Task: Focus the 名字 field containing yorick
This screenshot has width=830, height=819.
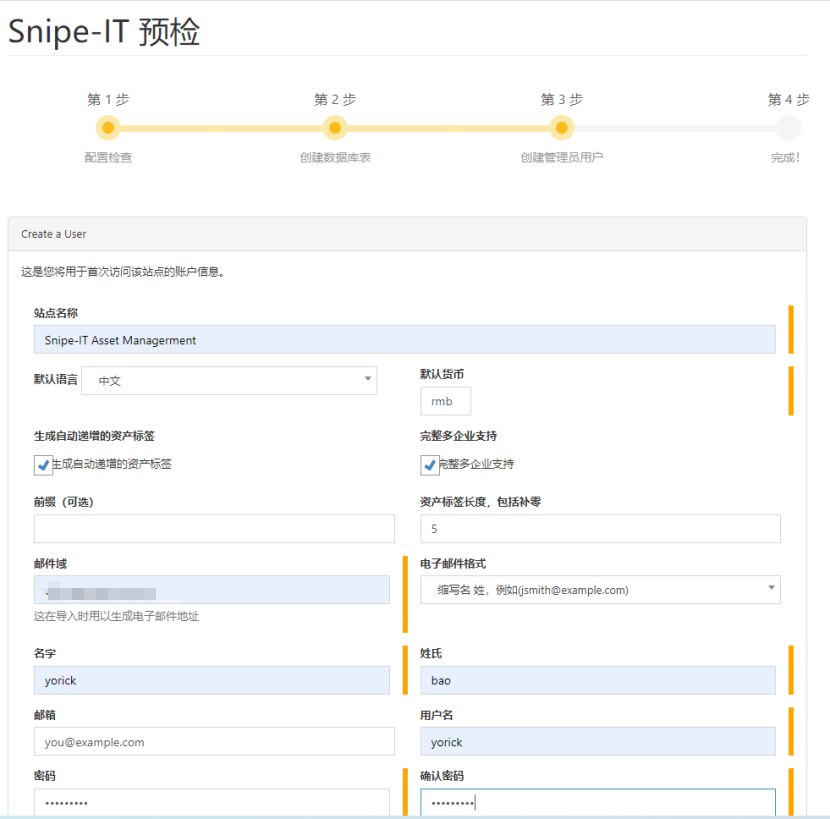Action: tap(212, 680)
